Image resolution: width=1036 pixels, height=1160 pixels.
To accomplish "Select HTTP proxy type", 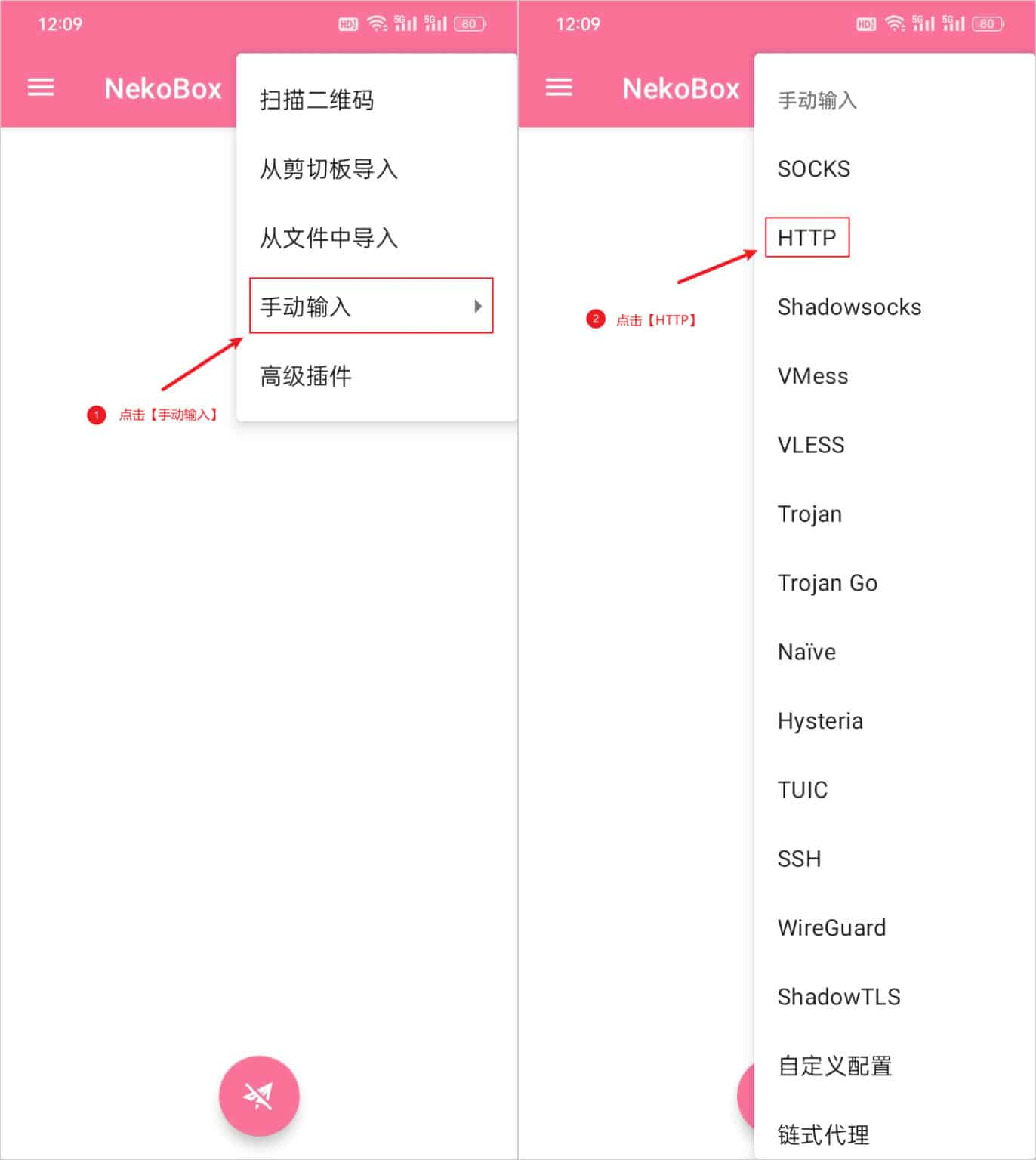I will tap(806, 238).
